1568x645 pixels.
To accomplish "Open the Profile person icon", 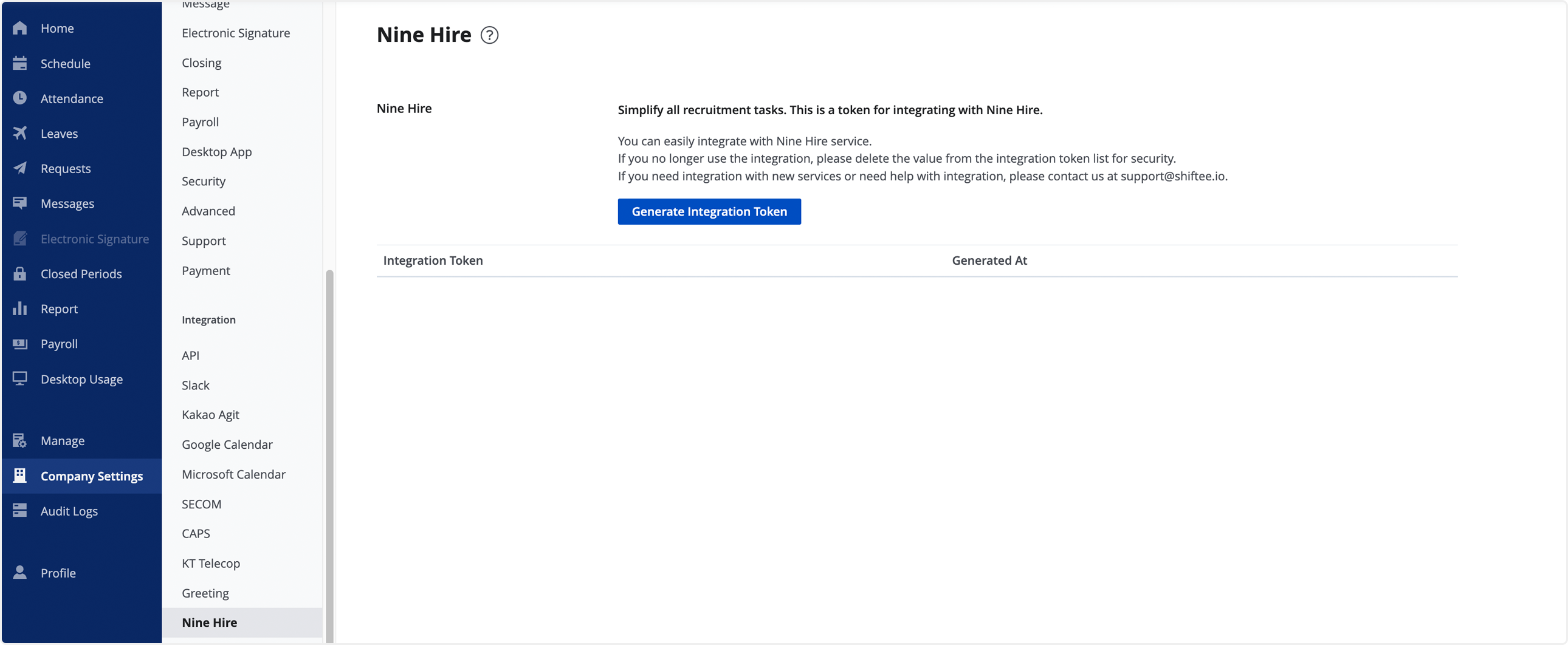I will [19, 573].
